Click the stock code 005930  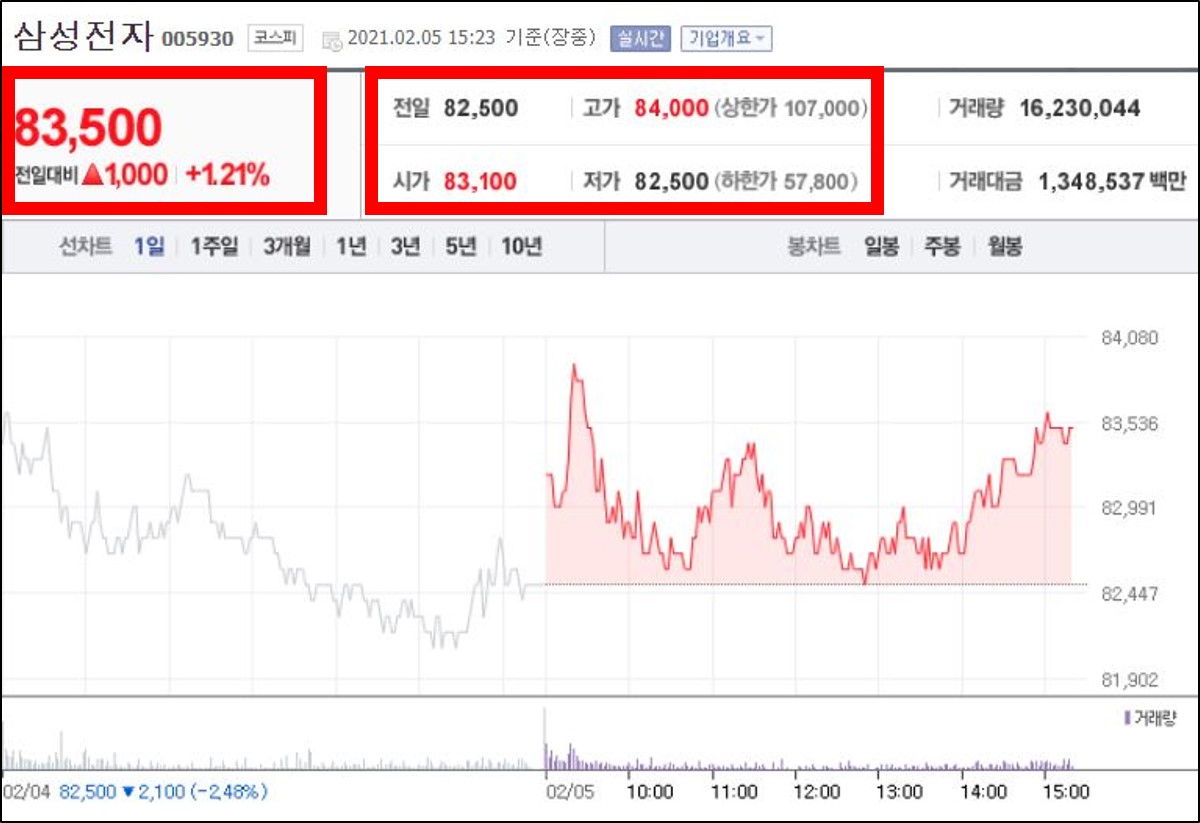point(197,40)
